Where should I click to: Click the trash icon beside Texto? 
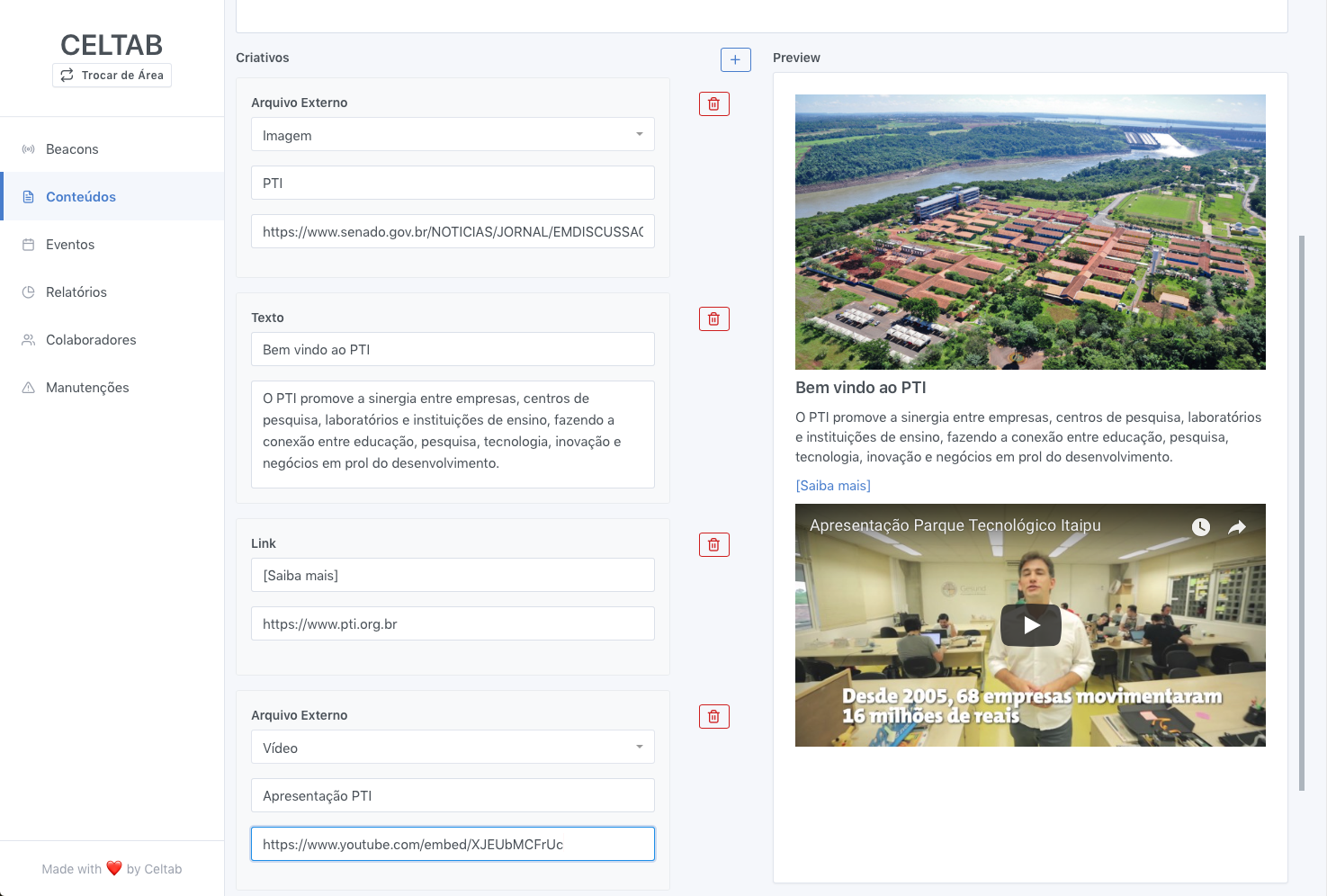point(713,319)
